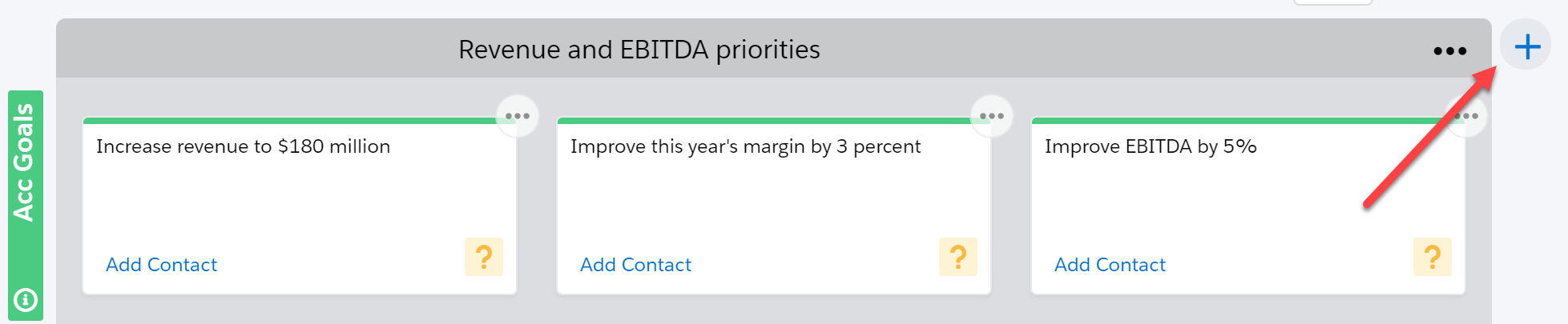This screenshot has width=1568, height=324.
Task: Select the 'Increase revenue to $180 million' title
Action: pyautogui.click(x=244, y=146)
